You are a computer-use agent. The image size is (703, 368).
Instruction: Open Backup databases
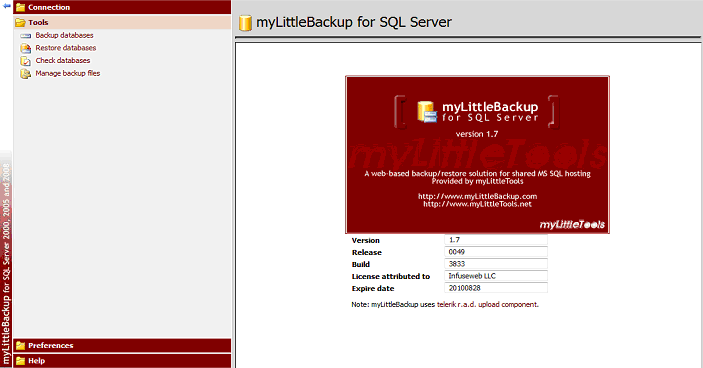point(65,35)
